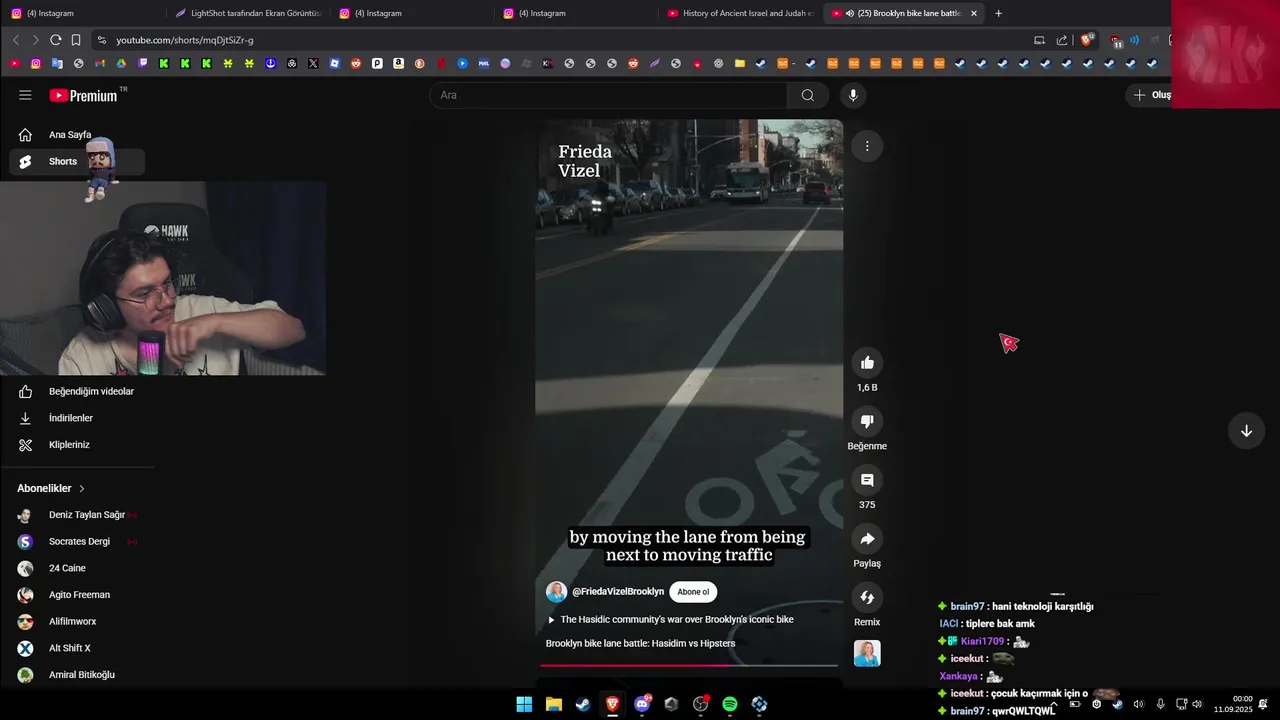Viewport: 1280px width, 720px height.
Task: Open the comments showing 375
Action: (x=867, y=480)
